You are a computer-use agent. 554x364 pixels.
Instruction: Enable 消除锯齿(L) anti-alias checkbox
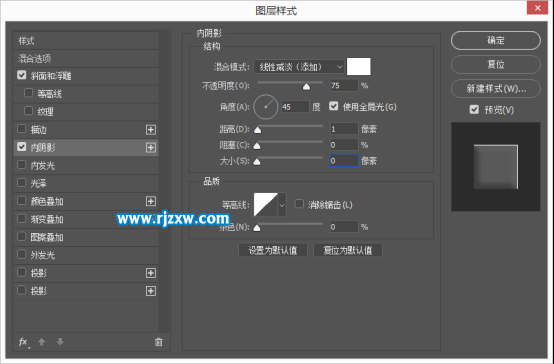coord(299,204)
